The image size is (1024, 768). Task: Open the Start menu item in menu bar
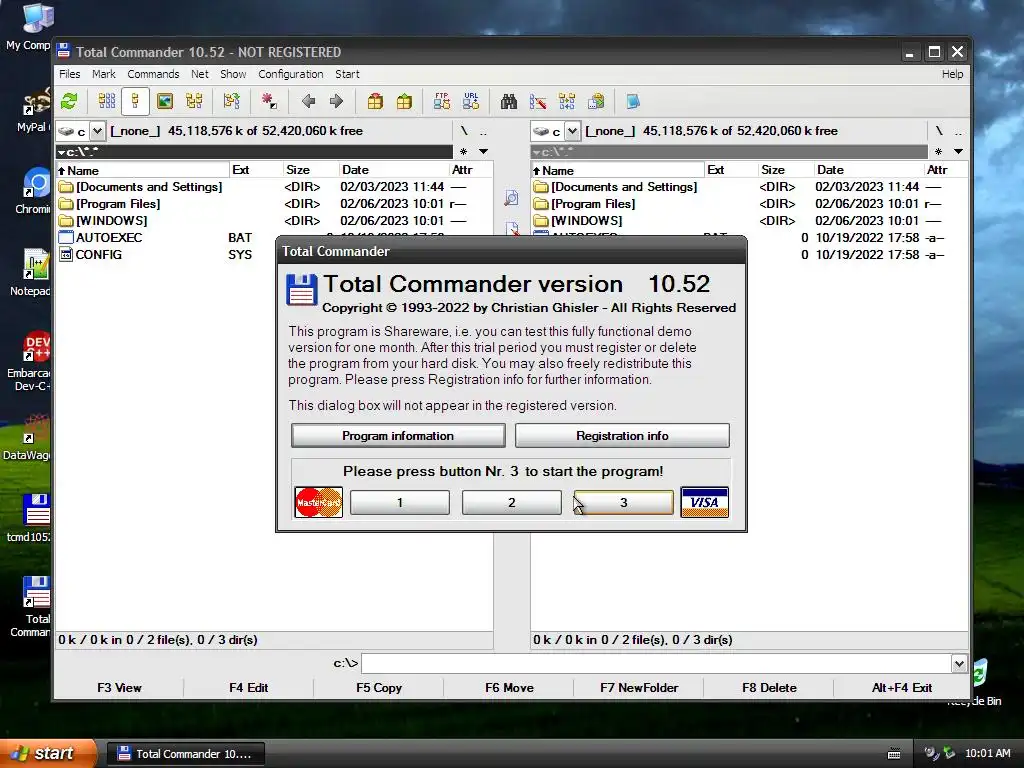[x=347, y=74]
